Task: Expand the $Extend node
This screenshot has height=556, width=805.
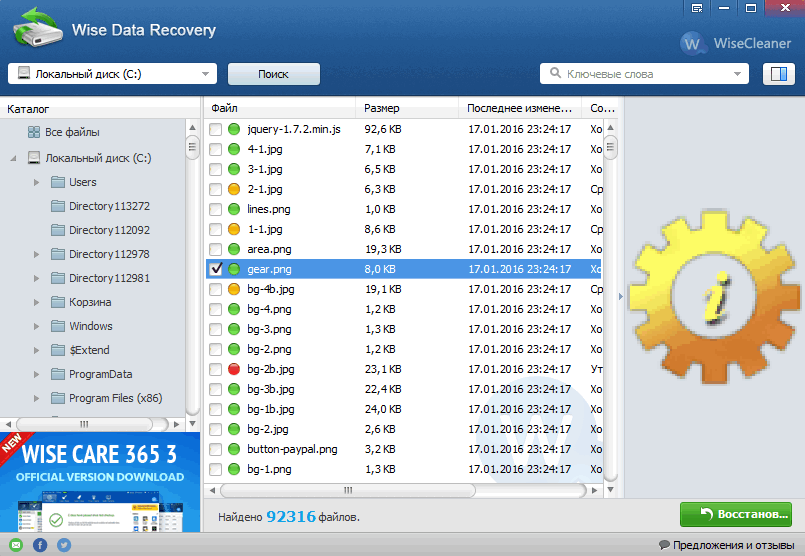Action: pyautogui.click(x=36, y=350)
